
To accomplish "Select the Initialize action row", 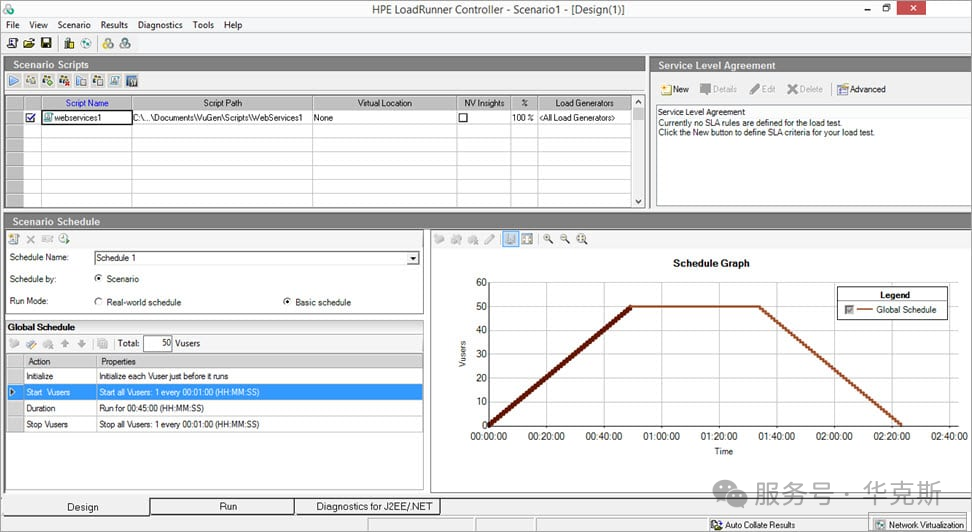I will 215,376.
